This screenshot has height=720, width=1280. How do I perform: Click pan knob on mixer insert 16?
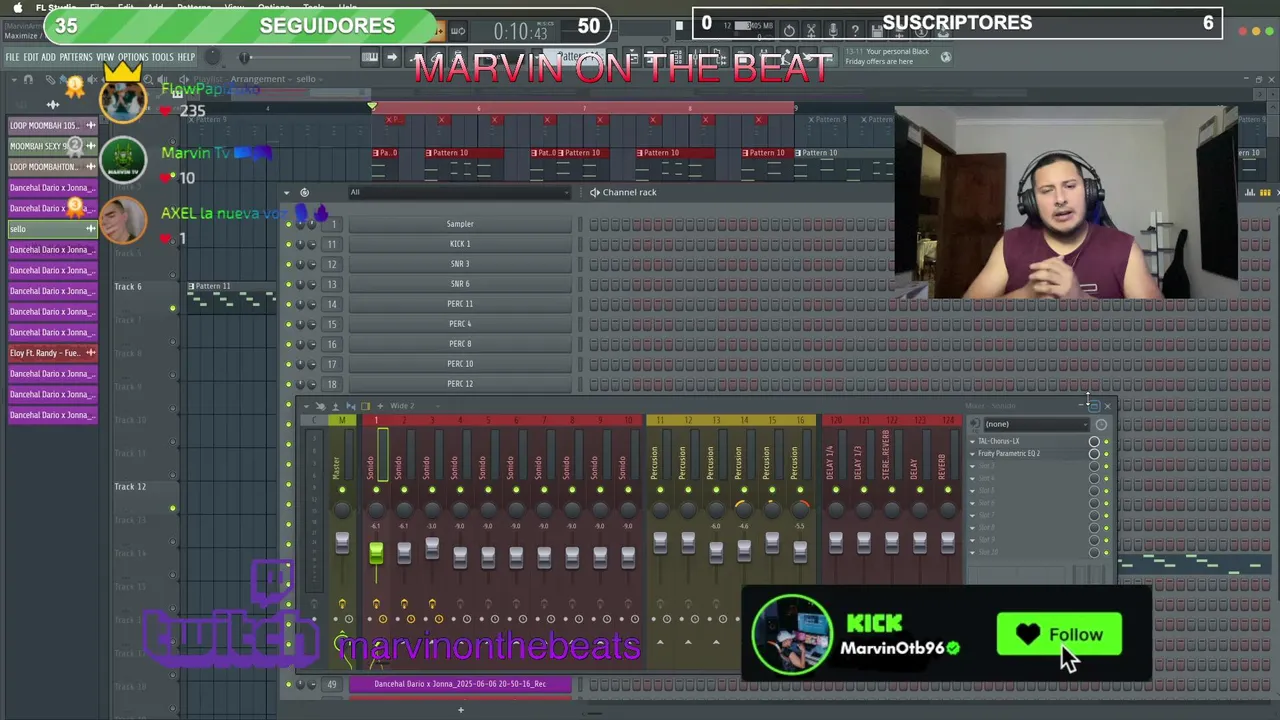(799, 509)
